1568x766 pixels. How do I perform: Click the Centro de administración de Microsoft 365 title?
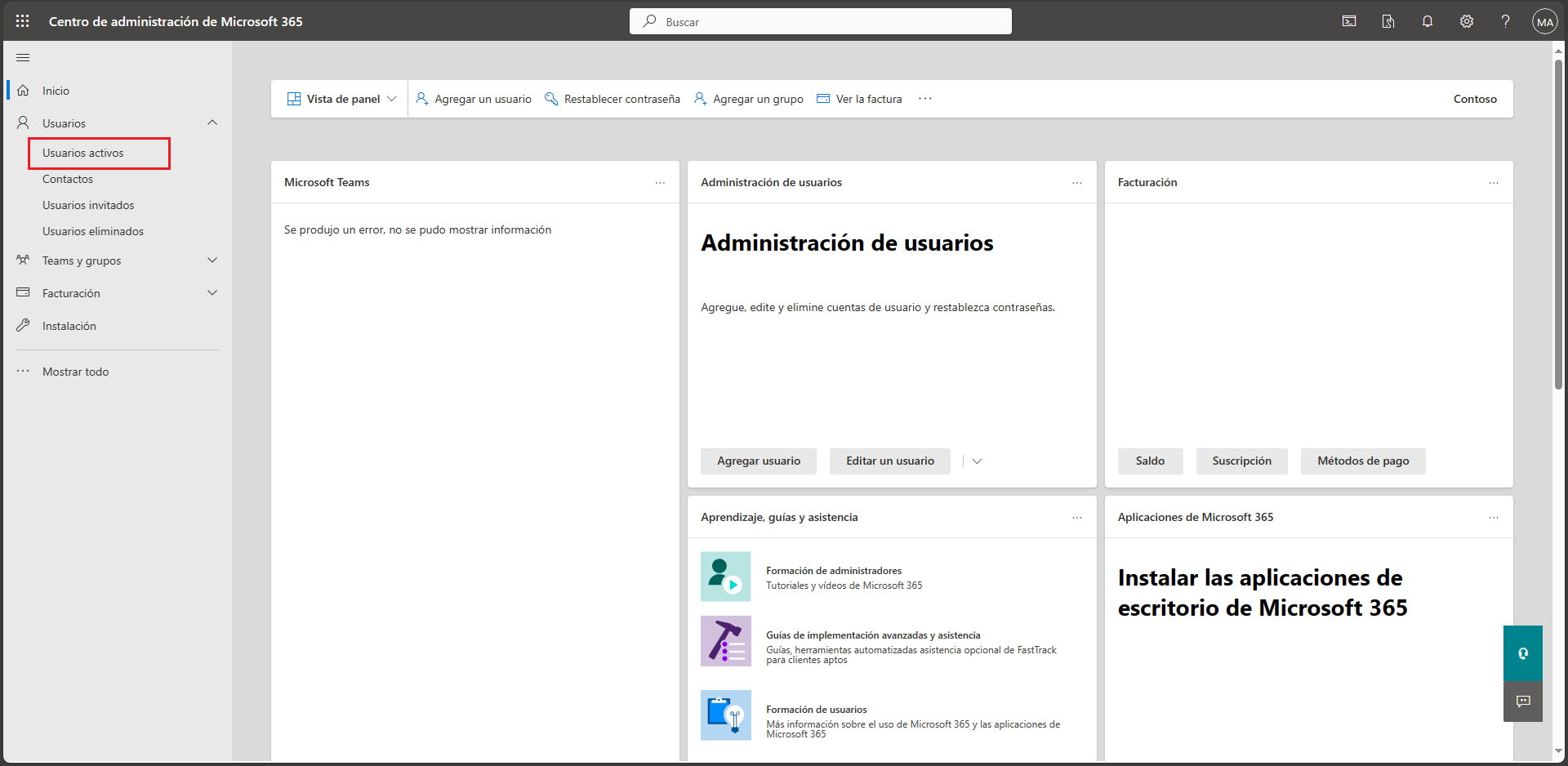point(176,21)
